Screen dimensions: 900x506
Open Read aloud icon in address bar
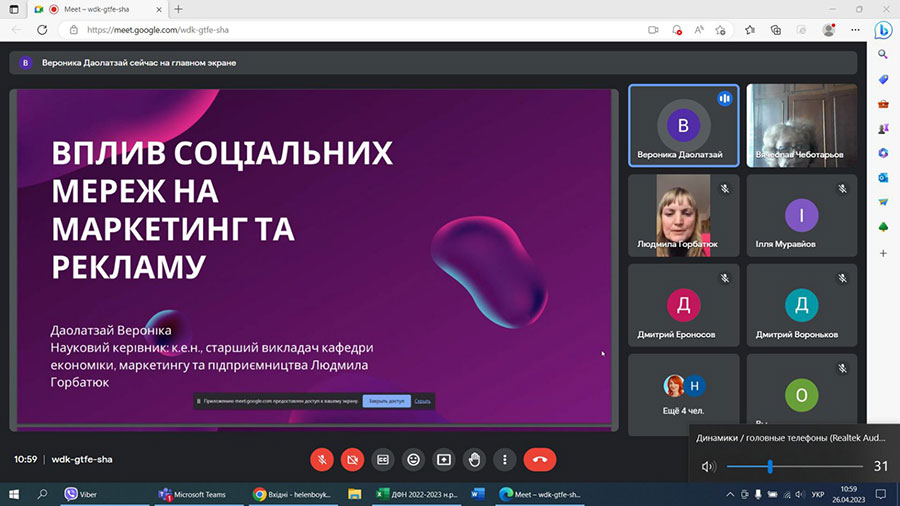699,30
